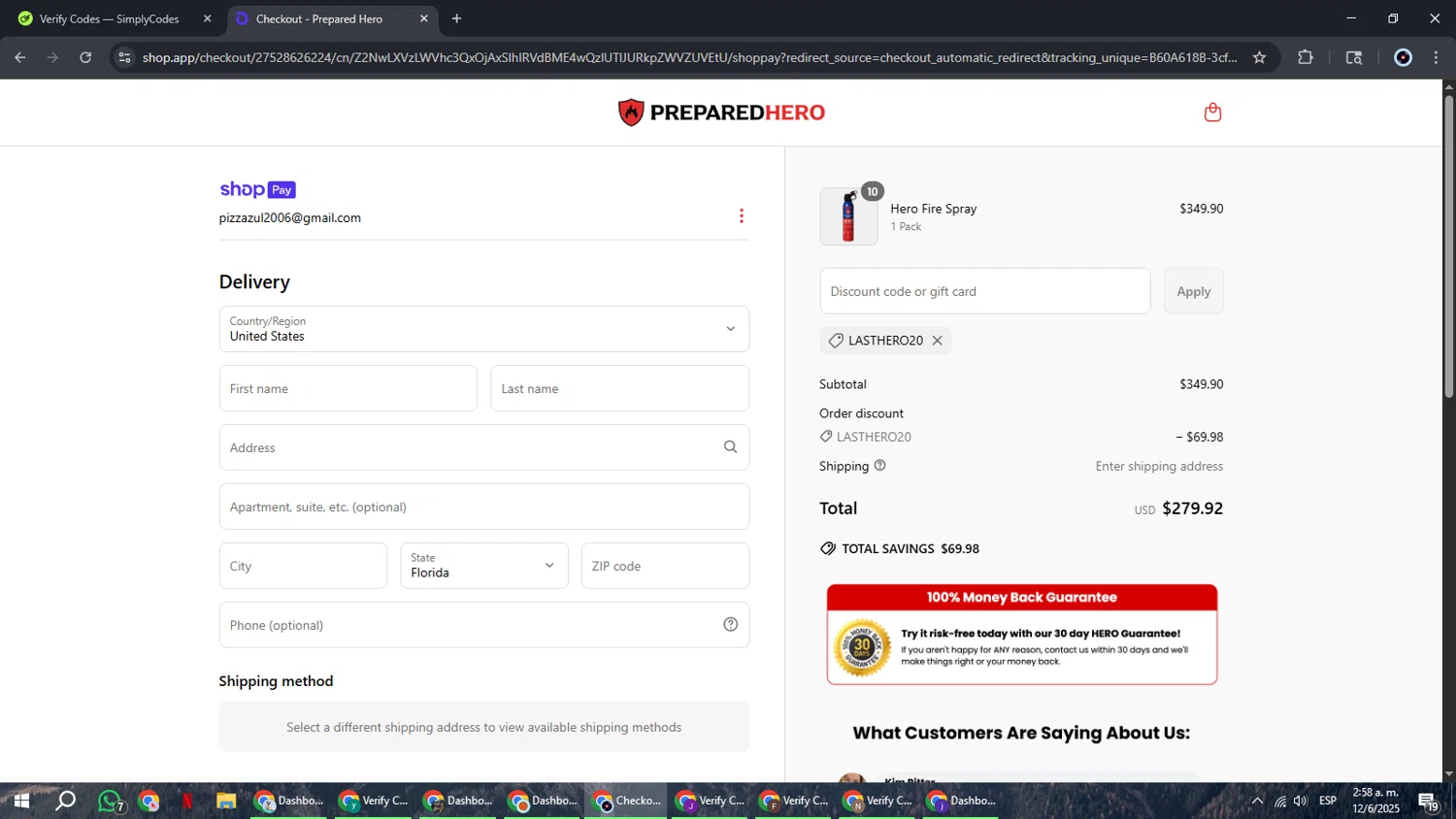1456x819 pixels.
Task: Click the page vertical scrollbar
Action: (1448, 246)
